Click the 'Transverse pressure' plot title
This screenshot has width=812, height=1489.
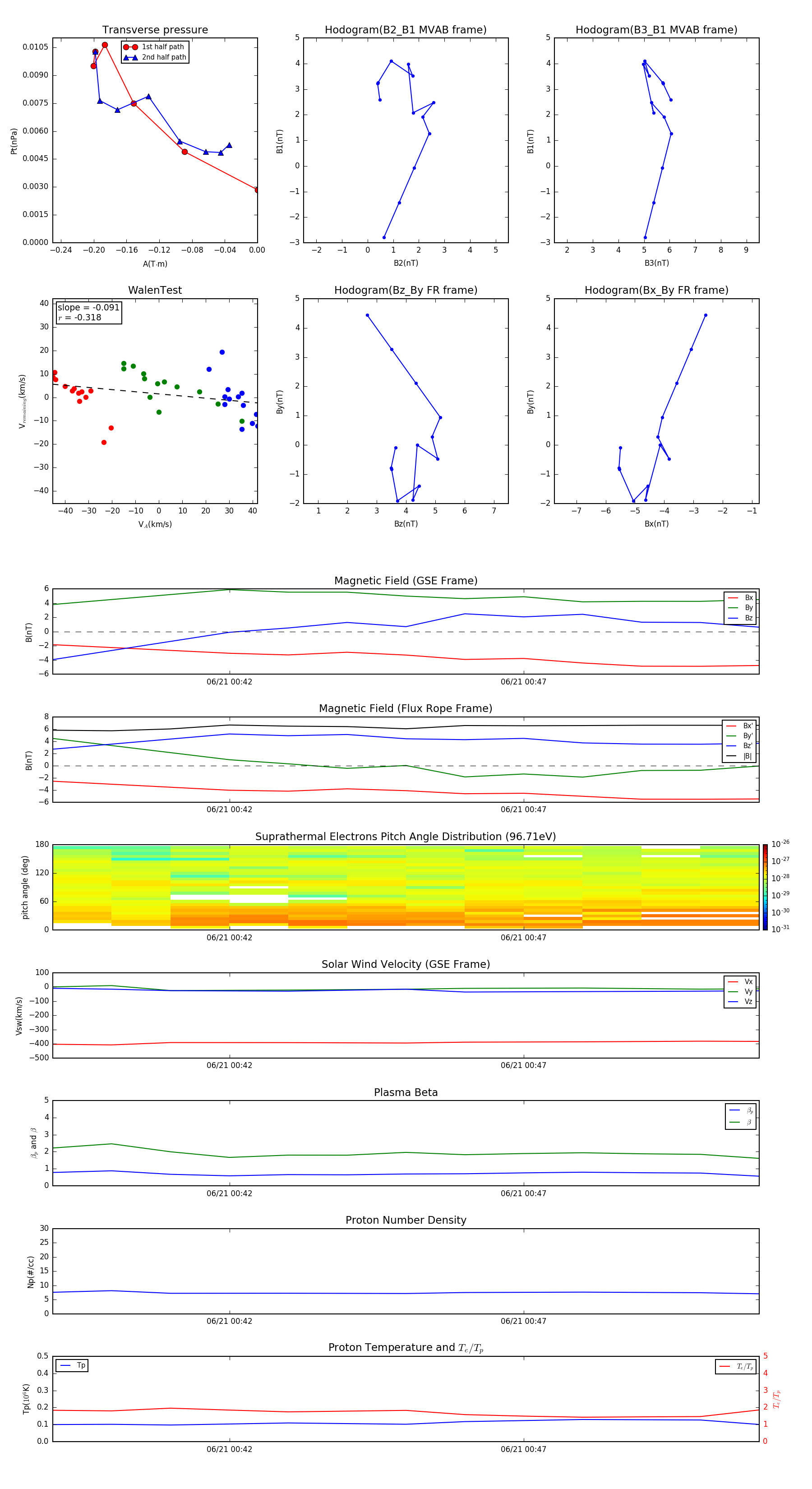[x=155, y=30]
